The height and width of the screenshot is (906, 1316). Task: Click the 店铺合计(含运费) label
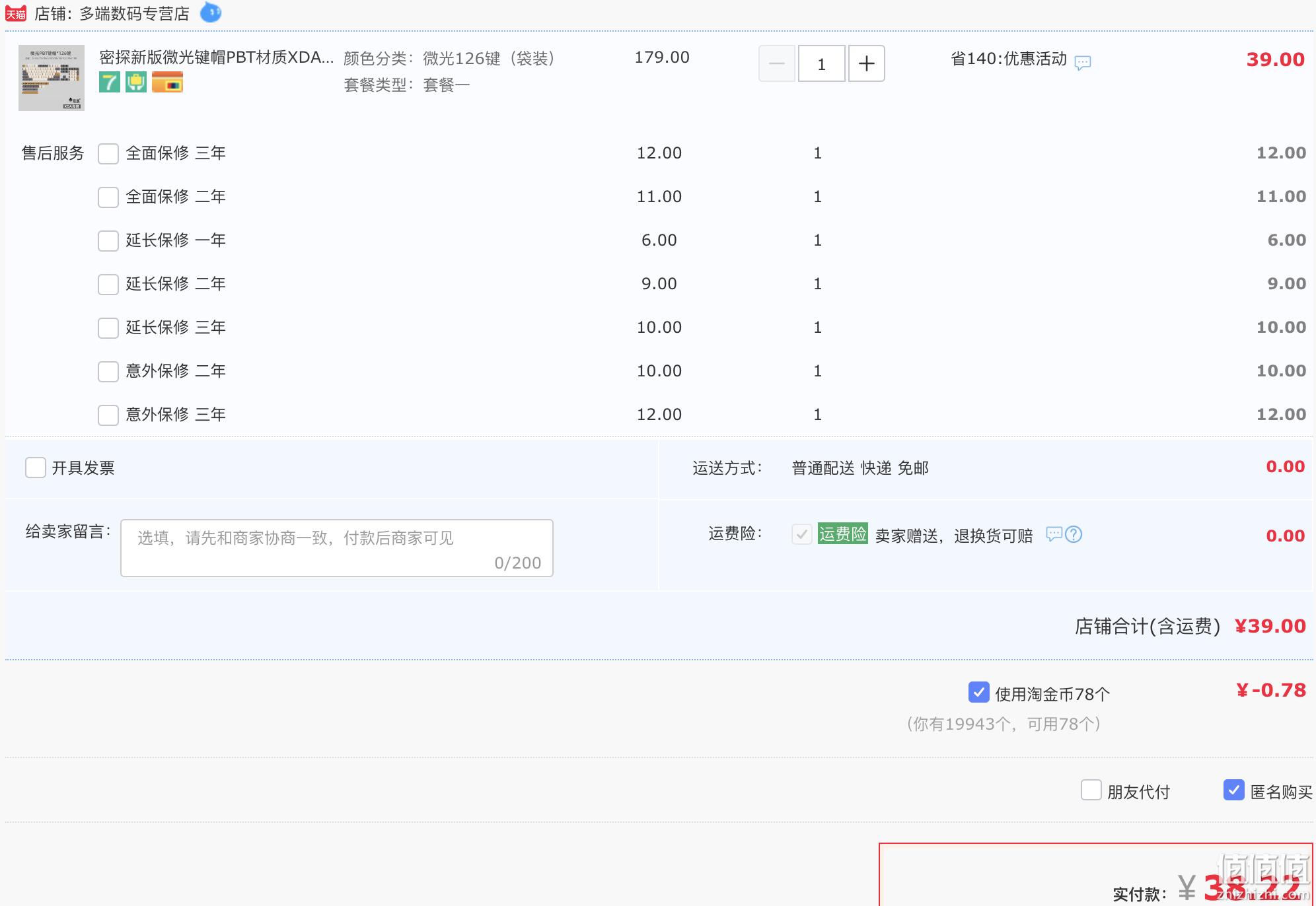coord(1148,626)
